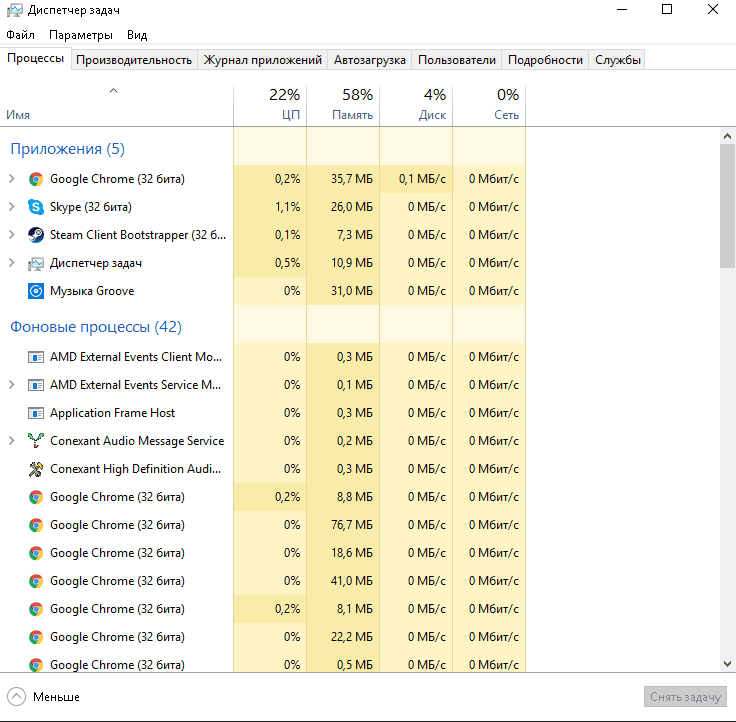
Task: Click Chrome icon in the 8,8 МБ row
Action: coord(36,497)
